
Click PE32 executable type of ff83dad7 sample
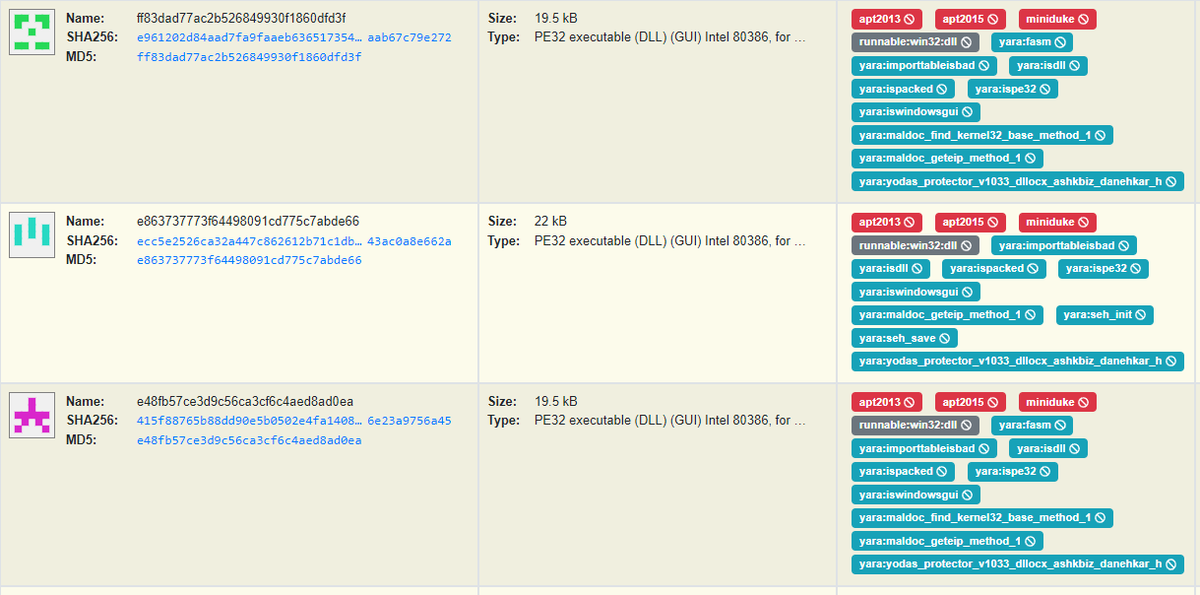pyautogui.click(x=669, y=37)
